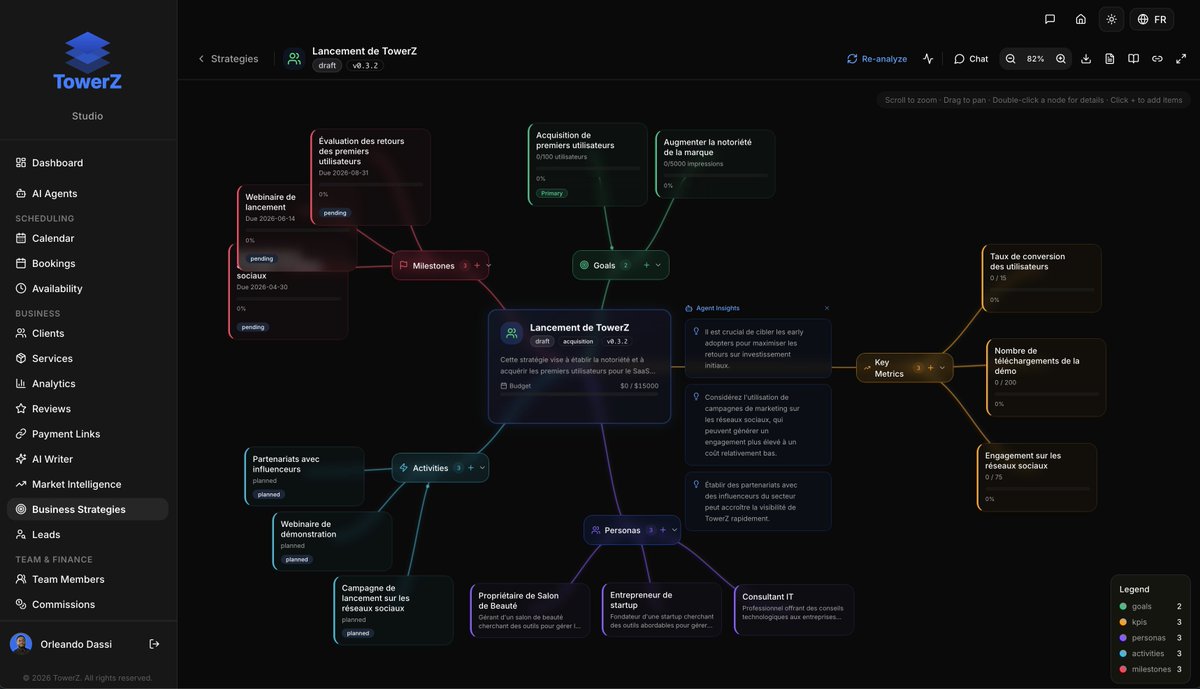Click goals green swatch in Legend
The image size is (1200, 689).
click(1123, 606)
